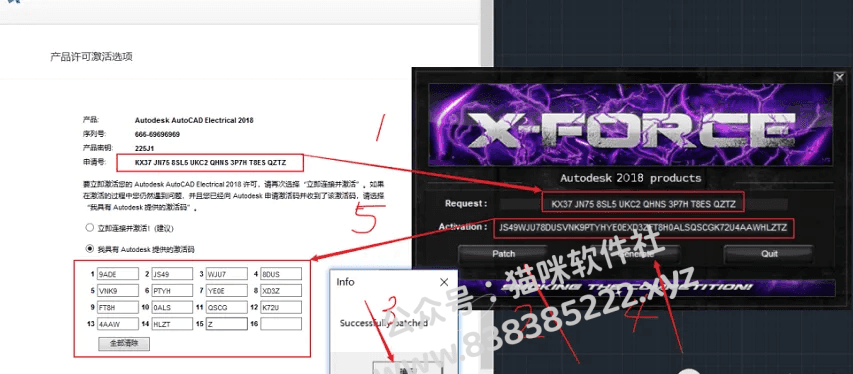Click activation code box number 1
This screenshot has height=374, width=853.
pos(118,274)
